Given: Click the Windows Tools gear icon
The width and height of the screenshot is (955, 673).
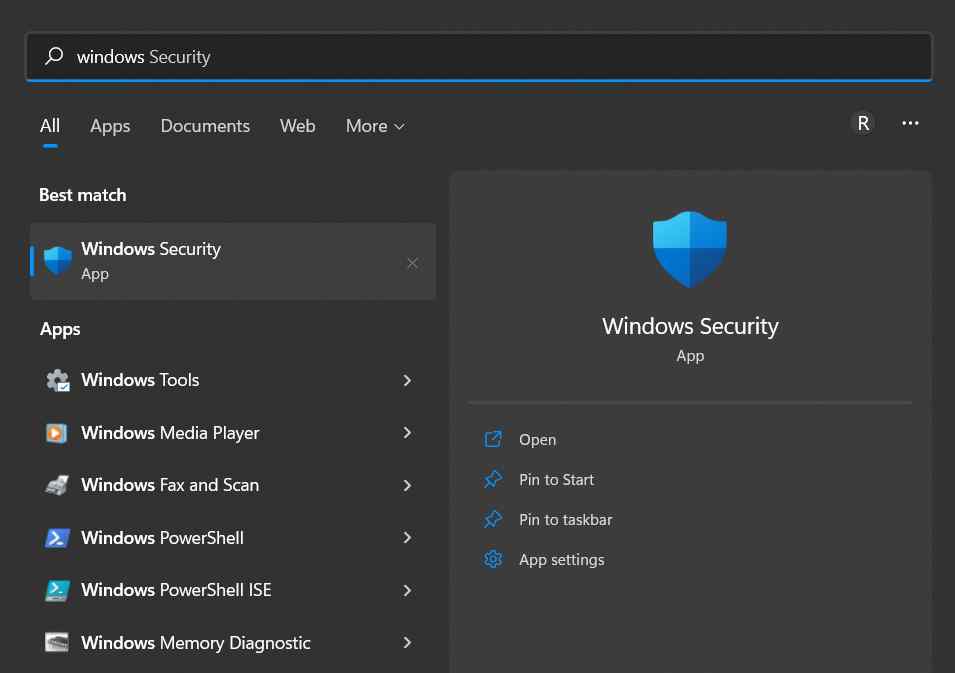Looking at the screenshot, I should click(58, 380).
